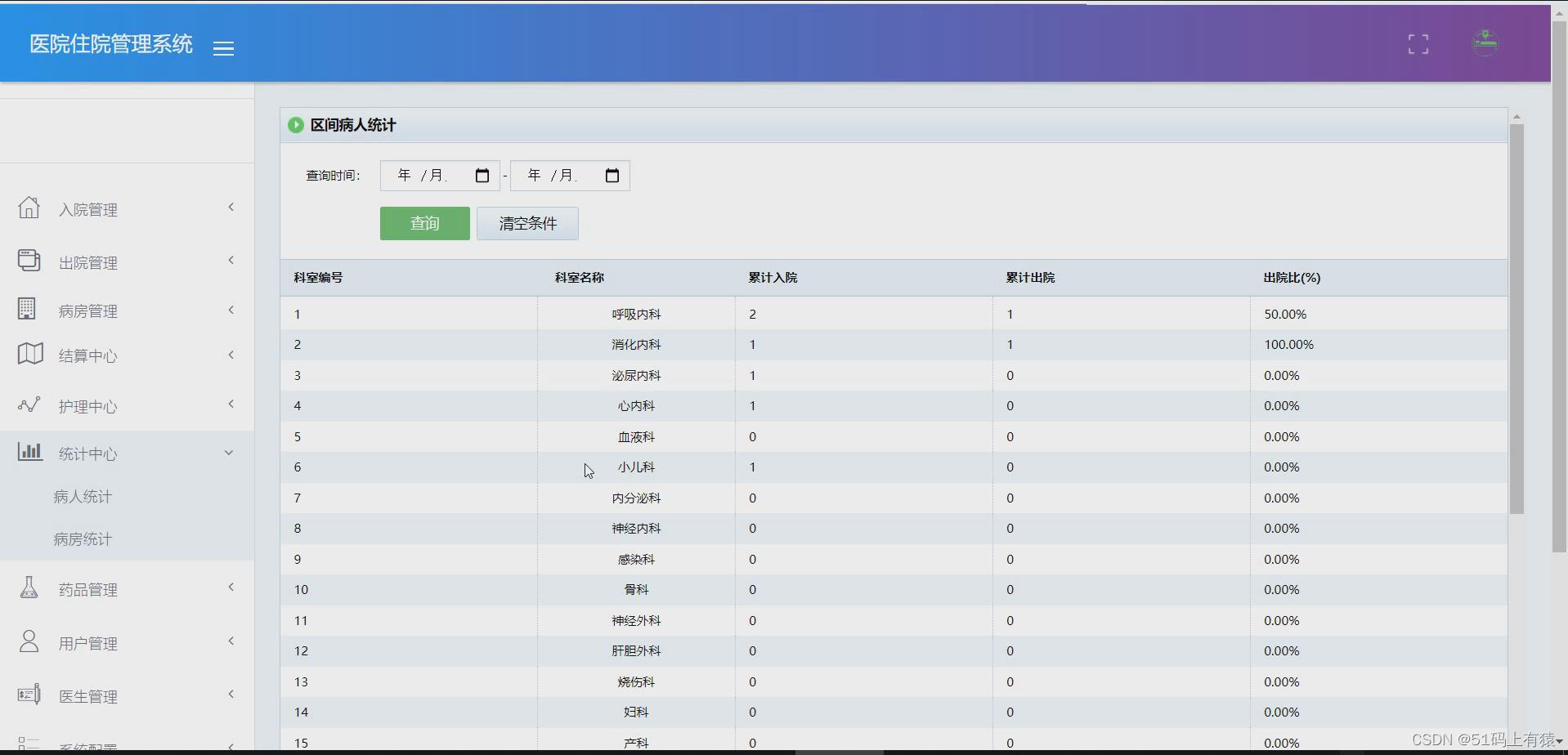Select 病人统计 submenu item
Viewport: 1568px width, 755px height.
click(83, 497)
